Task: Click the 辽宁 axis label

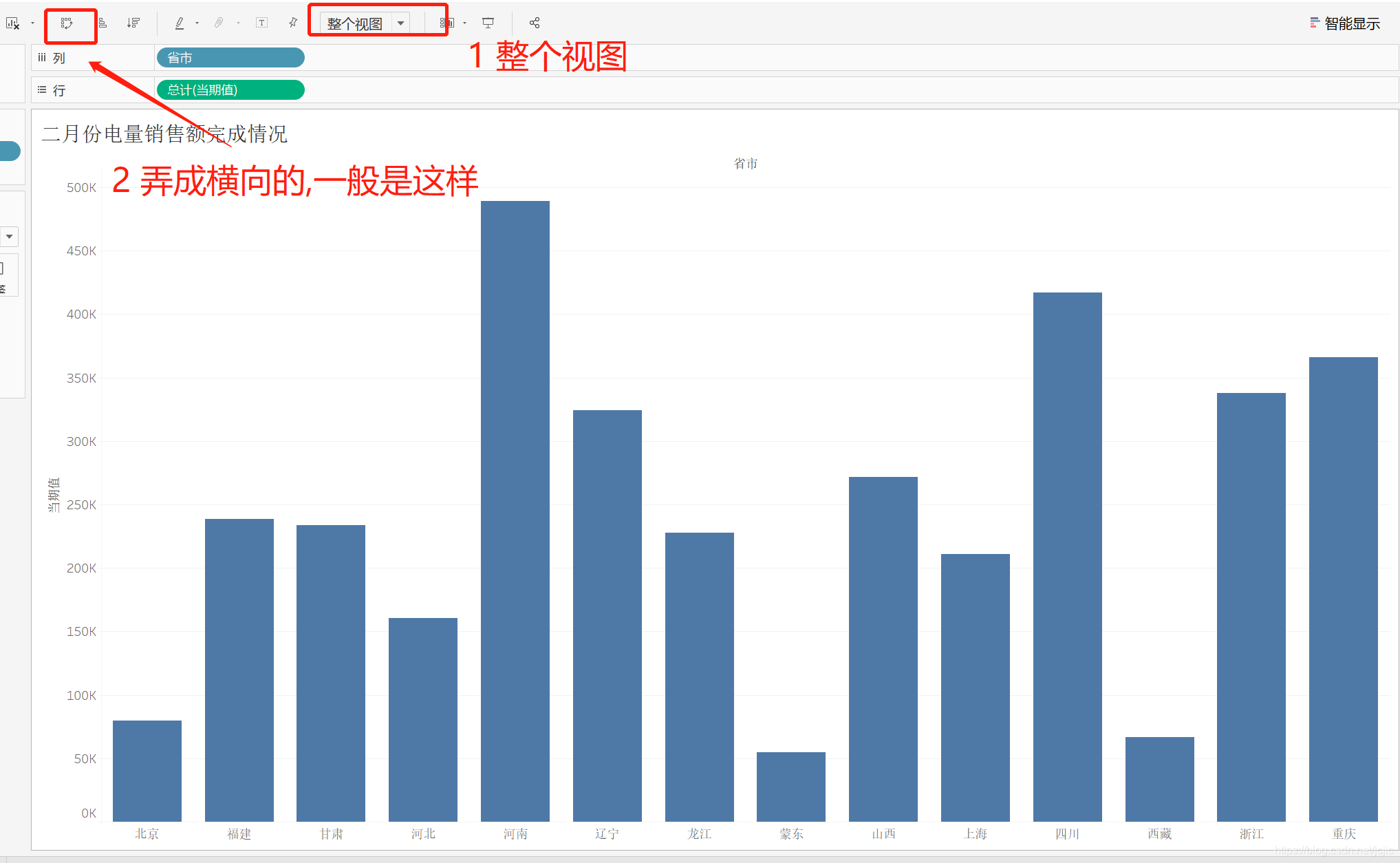Action: 607,834
